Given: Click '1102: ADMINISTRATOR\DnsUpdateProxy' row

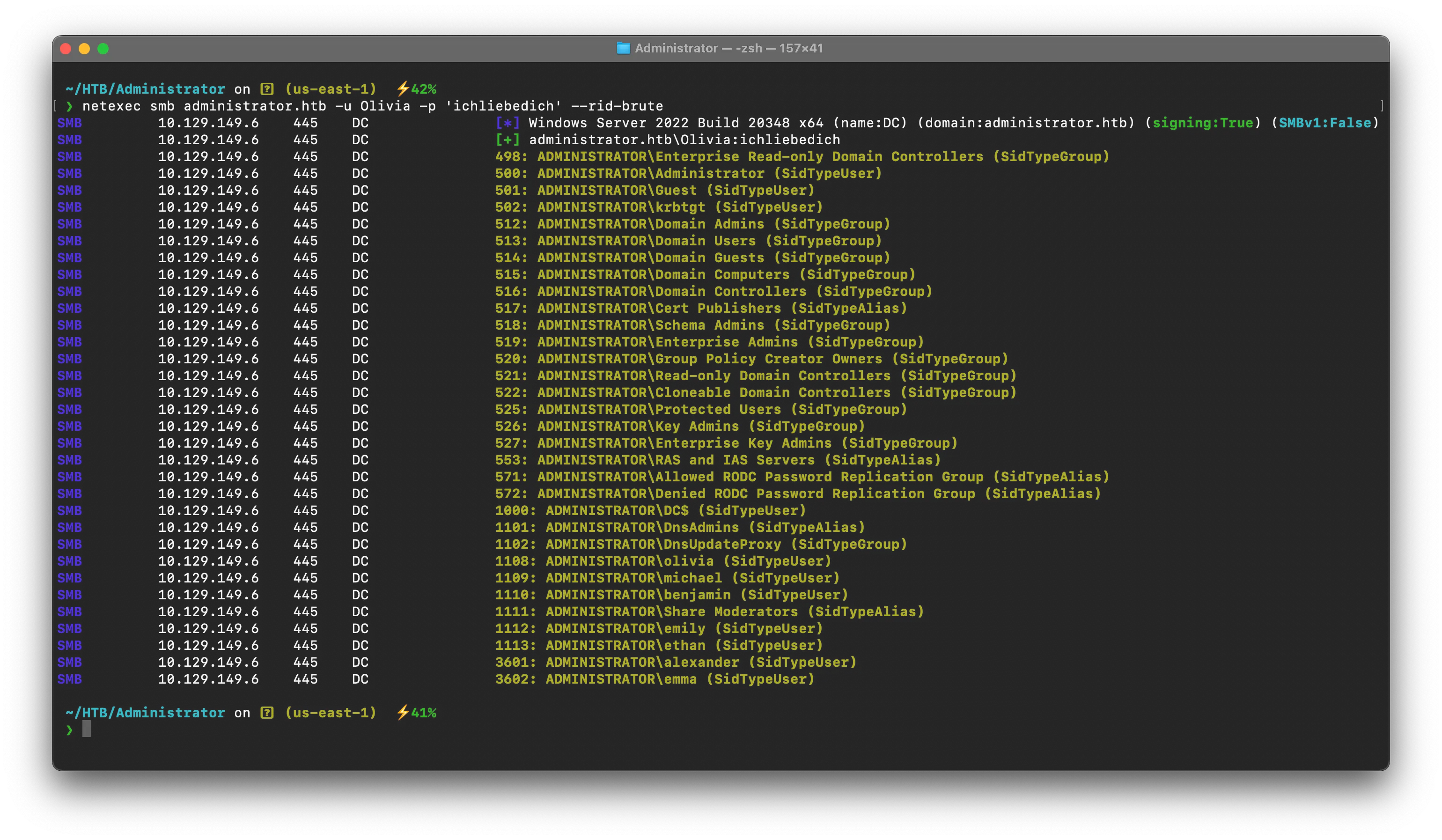Looking at the screenshot, I should tap(701, 544).
